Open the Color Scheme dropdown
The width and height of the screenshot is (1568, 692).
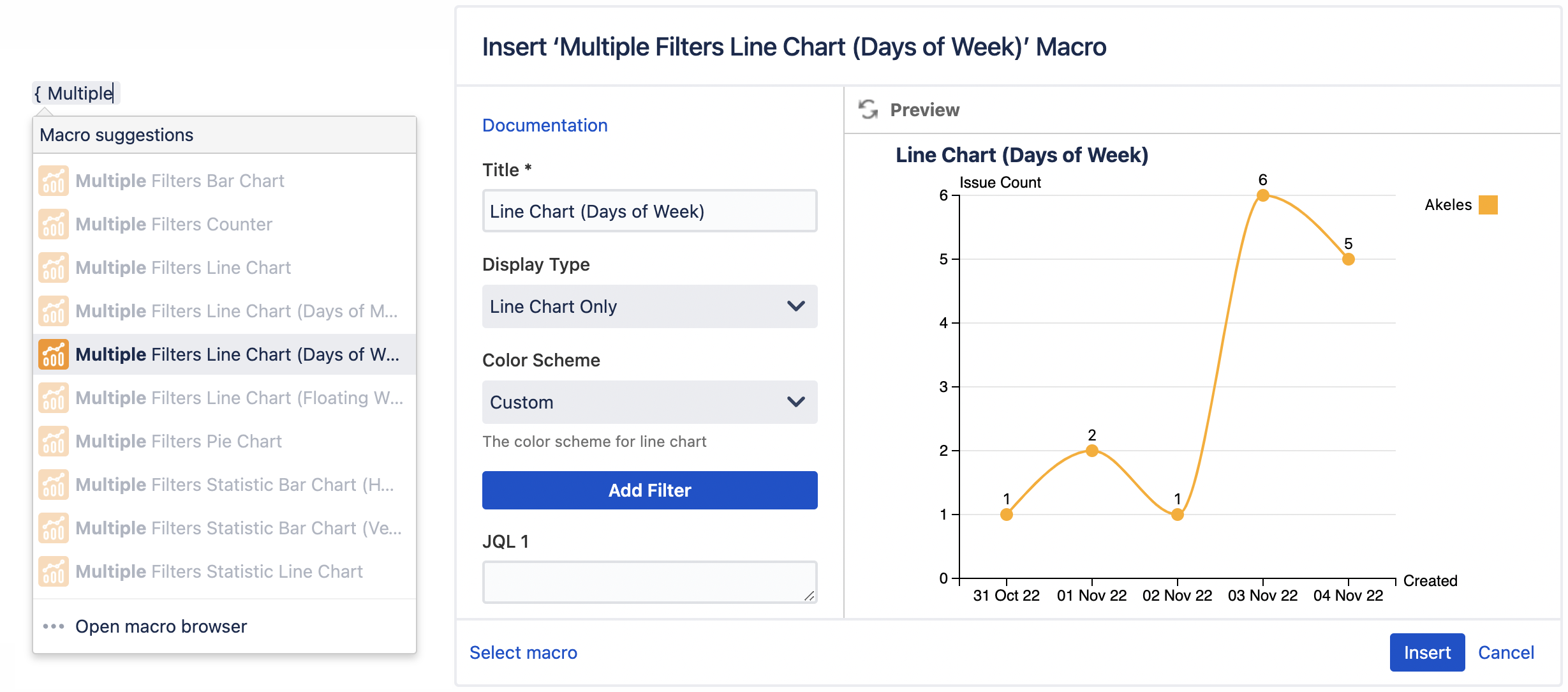point(649,402)
